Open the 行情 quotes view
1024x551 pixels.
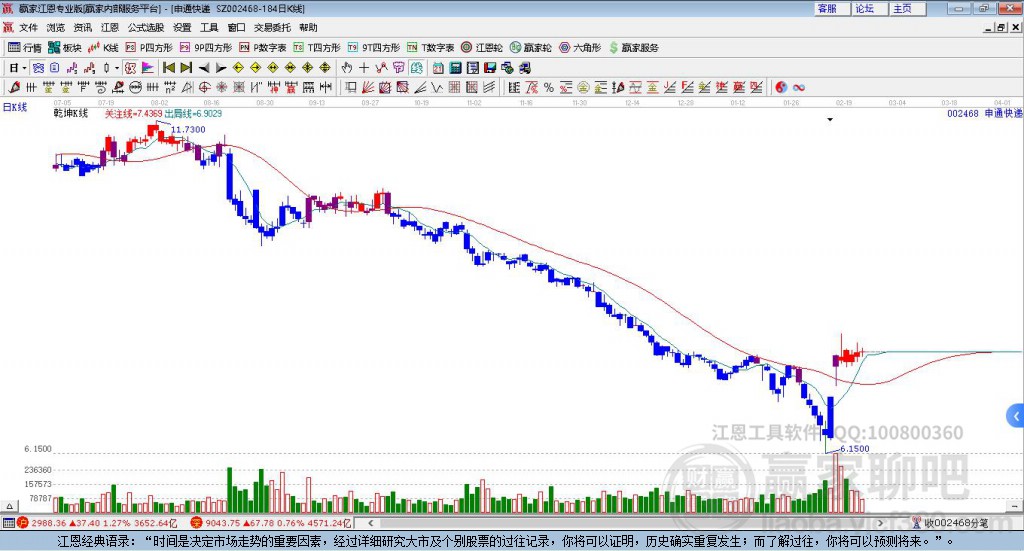(24, 48)
